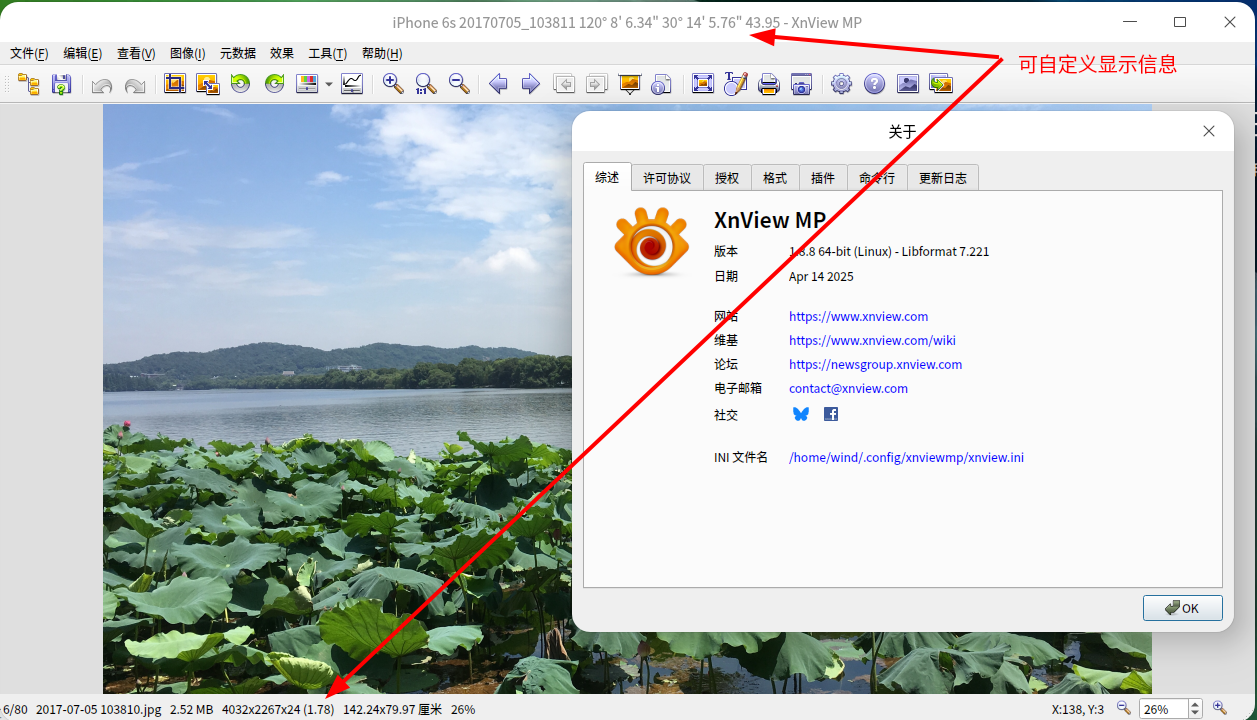
Task: Toggle fullscreen view icon
Action: click(x=703, y=84)
